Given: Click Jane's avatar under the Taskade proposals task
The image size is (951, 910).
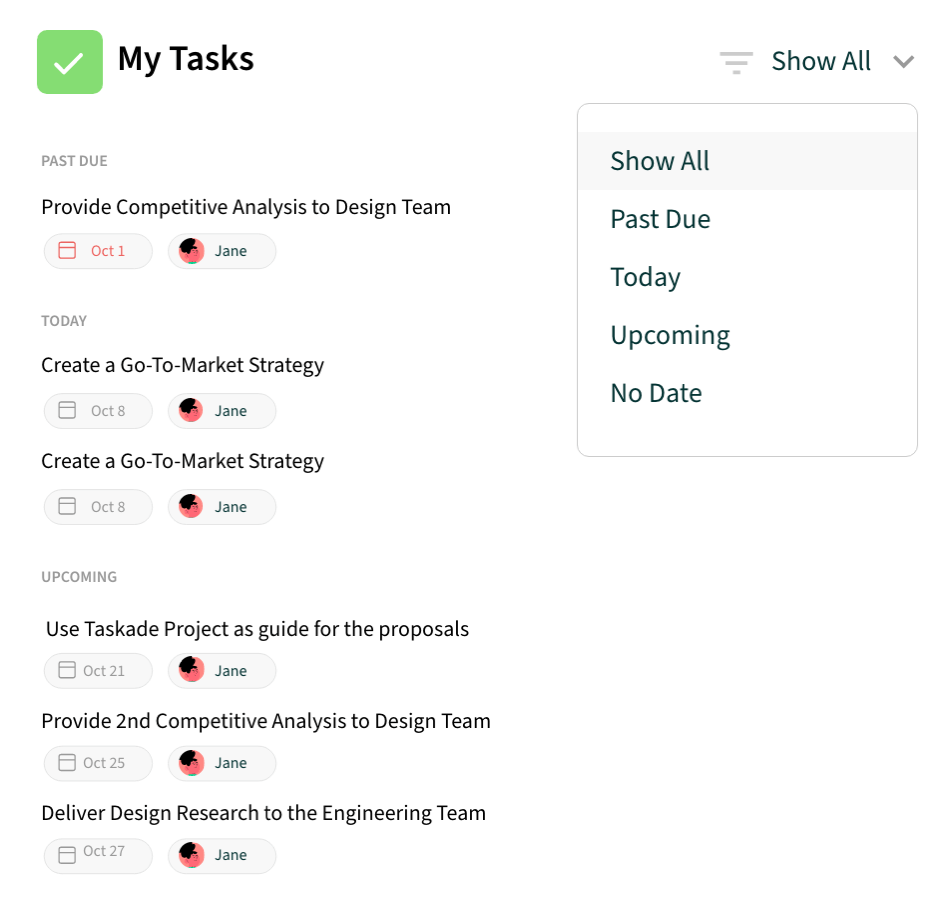Looking at the screenshot, I should (x=190, y=670).
